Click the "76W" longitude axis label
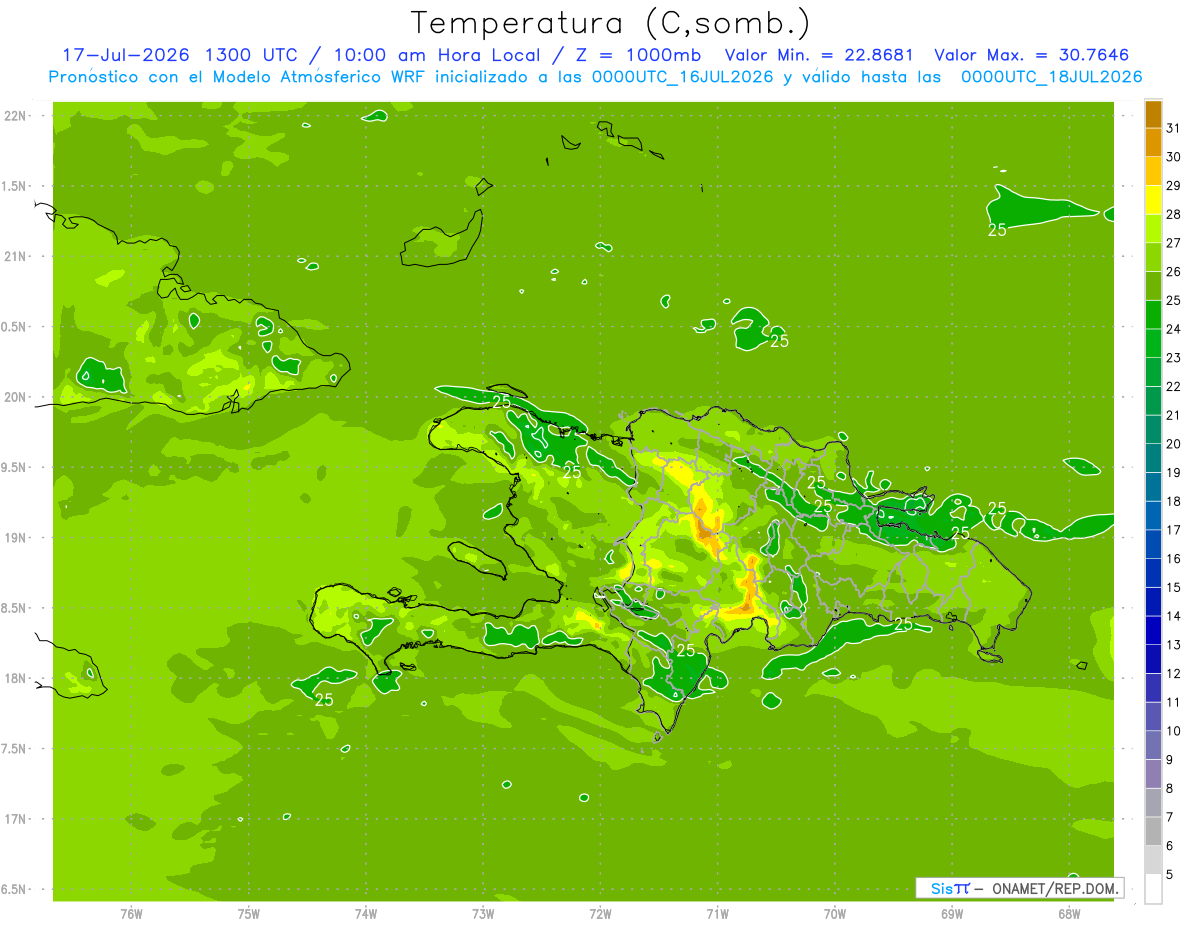Screen dimensions: 1200x927 131,914
